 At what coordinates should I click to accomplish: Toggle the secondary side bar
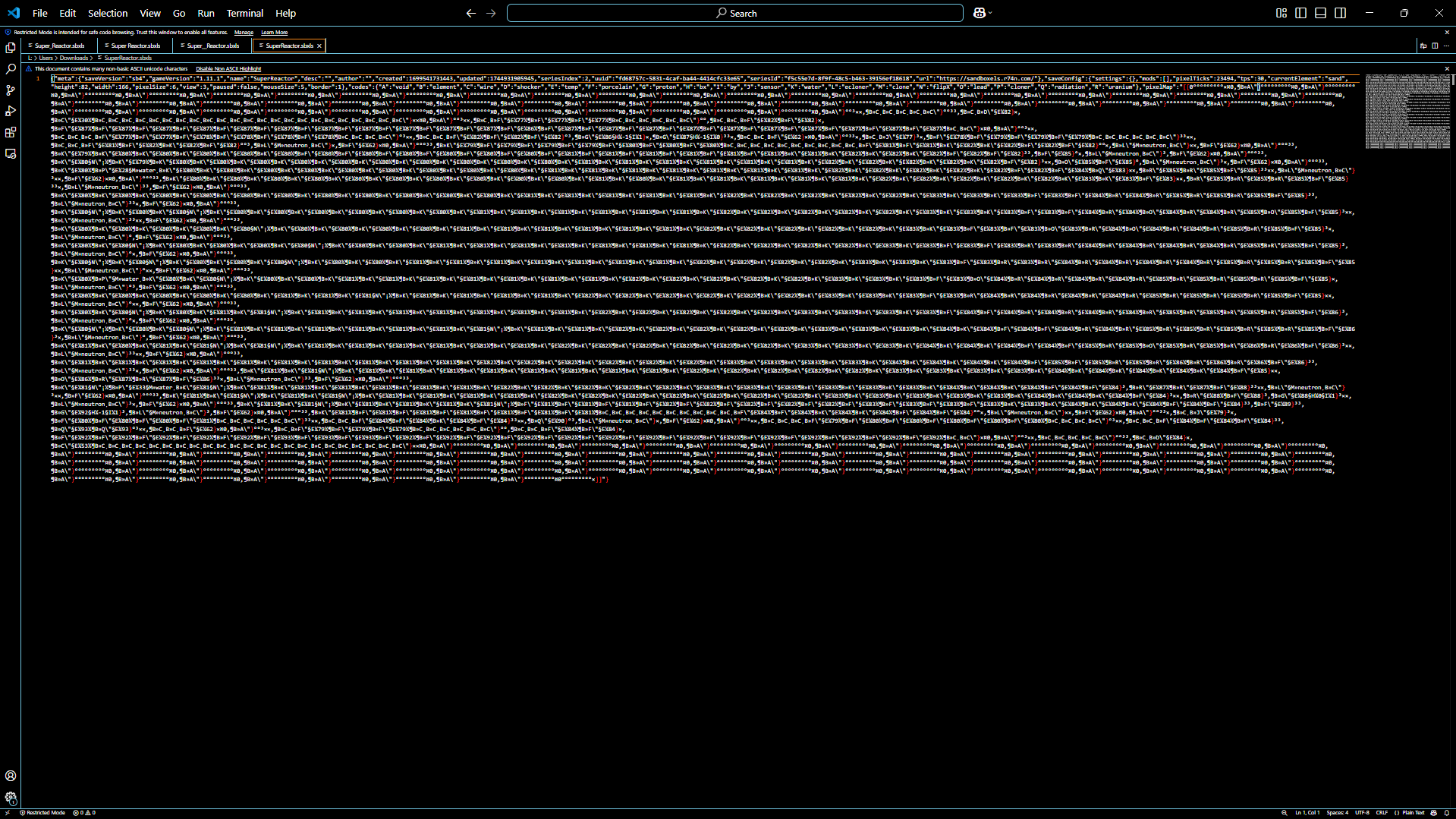point(1341,13)
